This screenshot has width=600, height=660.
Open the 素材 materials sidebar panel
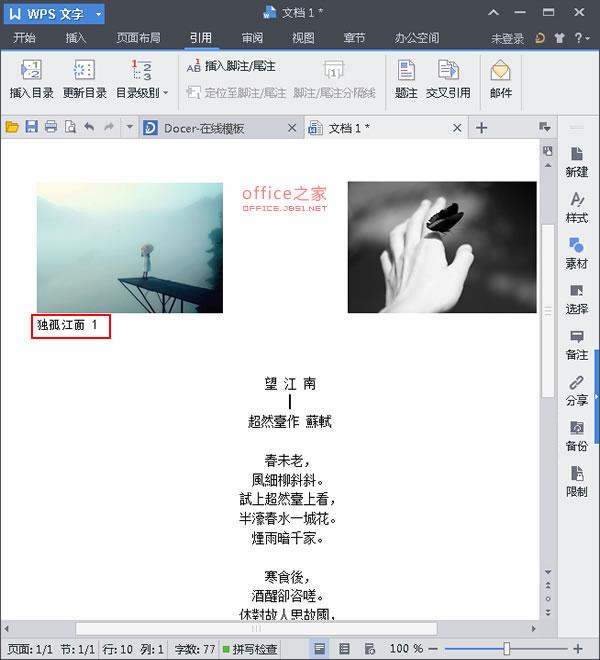click(576, 253)
